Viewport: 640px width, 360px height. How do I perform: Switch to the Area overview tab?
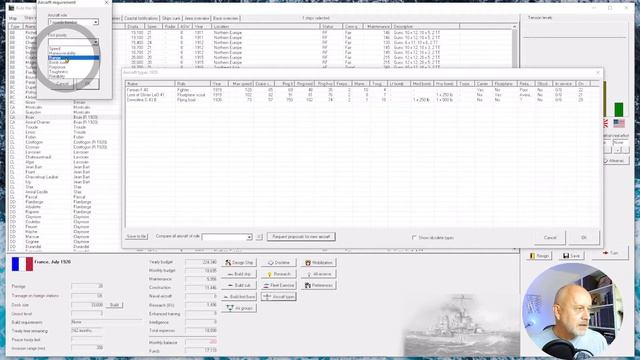coord(197,18)
